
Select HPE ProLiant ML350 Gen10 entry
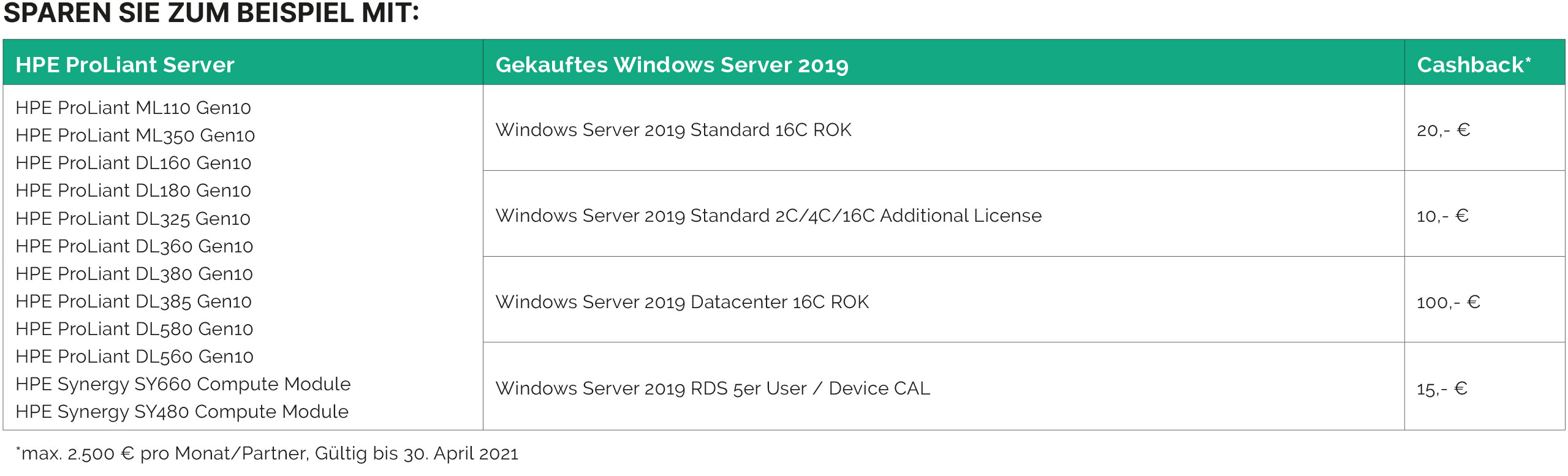coord(135,135)
